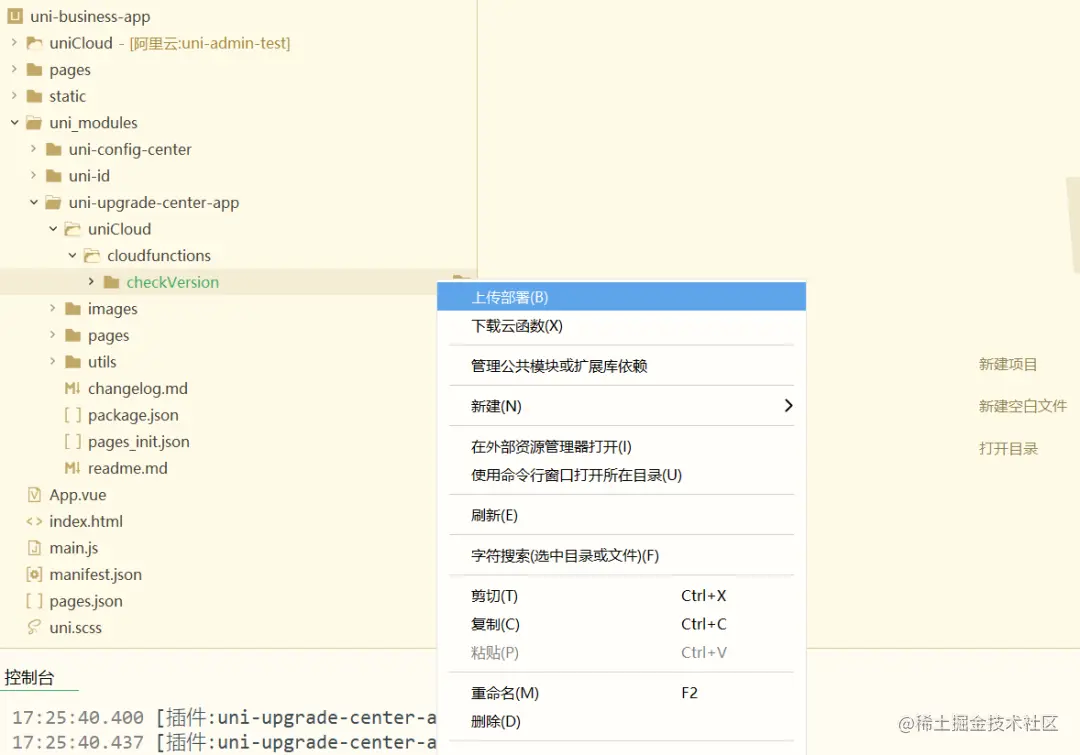Collapse the uni_modules folder

click(14, 123)
